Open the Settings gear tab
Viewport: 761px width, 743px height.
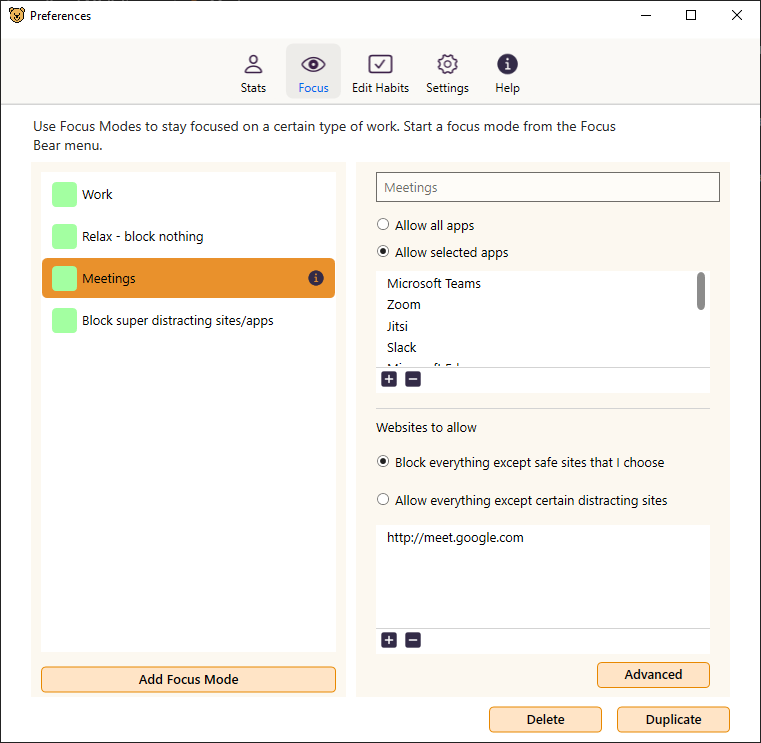pyautogui.click(x=447, y=72)
